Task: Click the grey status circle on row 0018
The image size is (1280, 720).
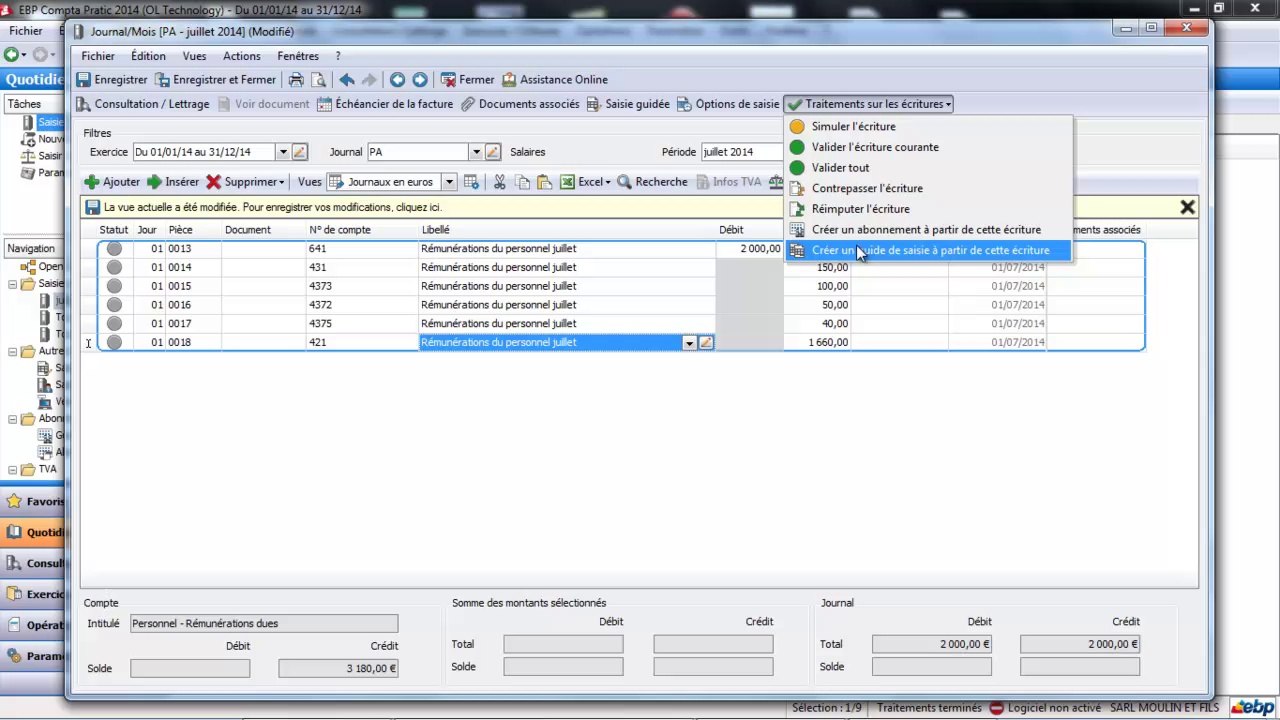Action: point(114,343)
